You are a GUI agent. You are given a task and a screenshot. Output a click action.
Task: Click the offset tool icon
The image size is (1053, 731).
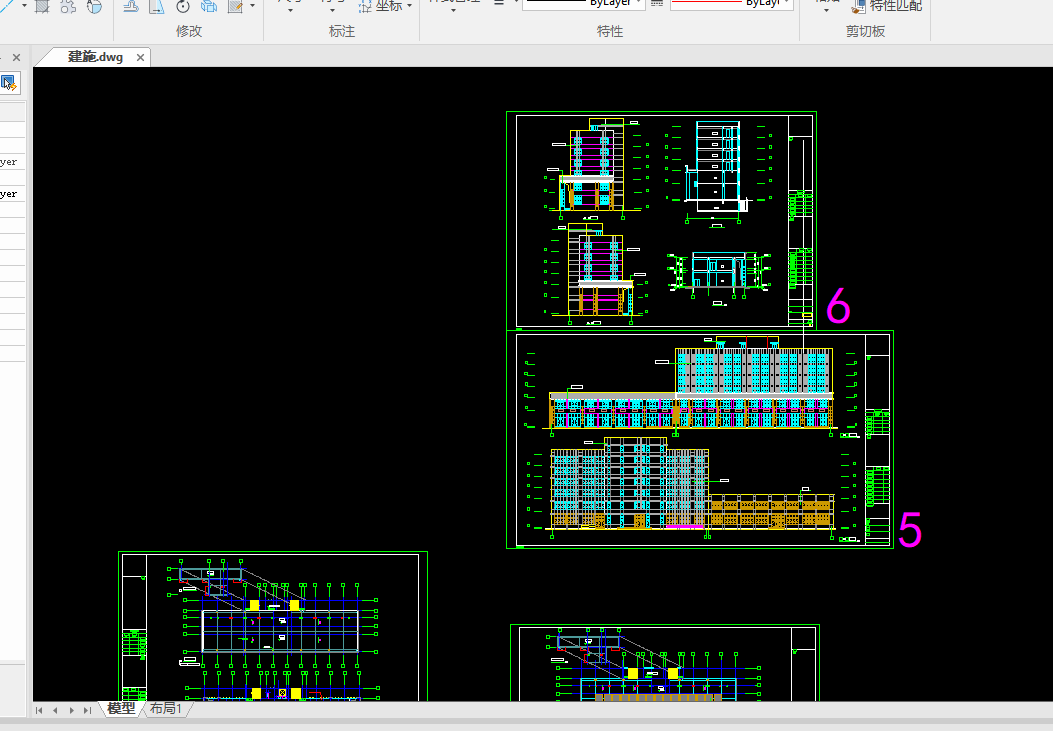point(130,6)
